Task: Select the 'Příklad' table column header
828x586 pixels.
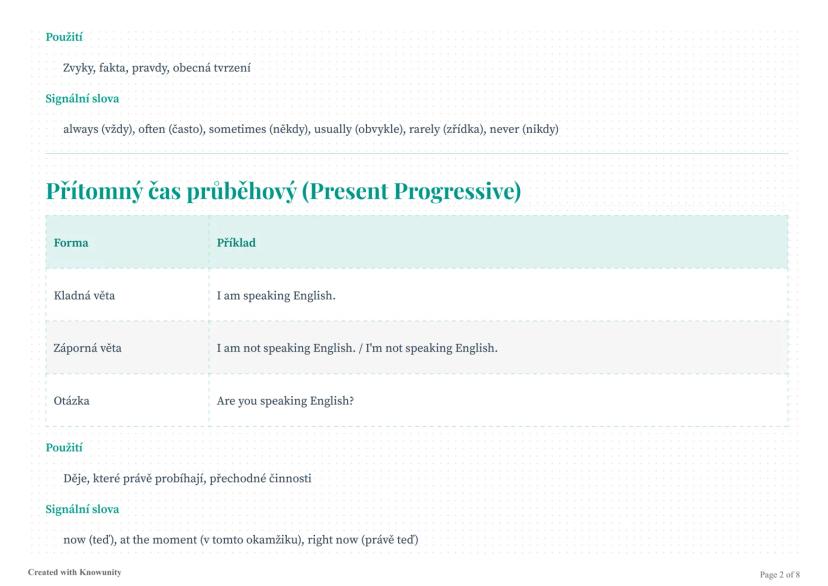Action: point(236,242)
